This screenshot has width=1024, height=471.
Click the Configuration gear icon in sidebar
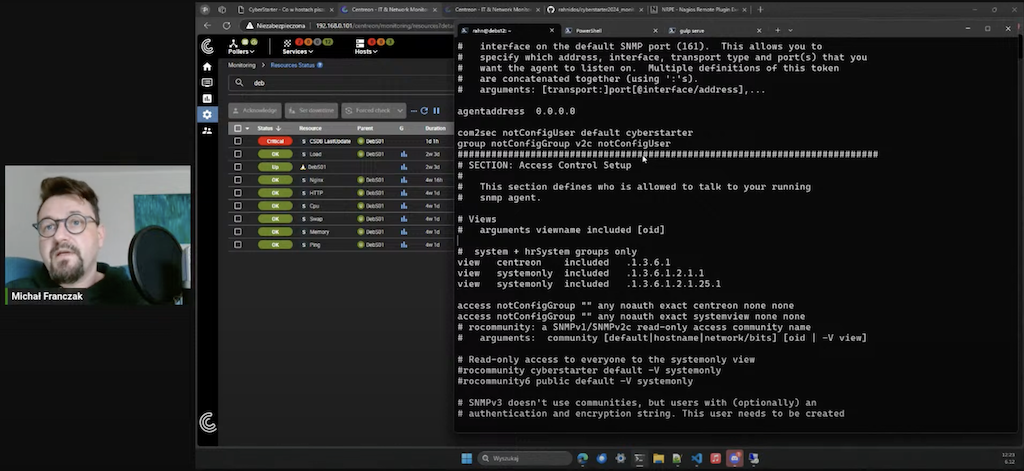[x=207, y=114]
